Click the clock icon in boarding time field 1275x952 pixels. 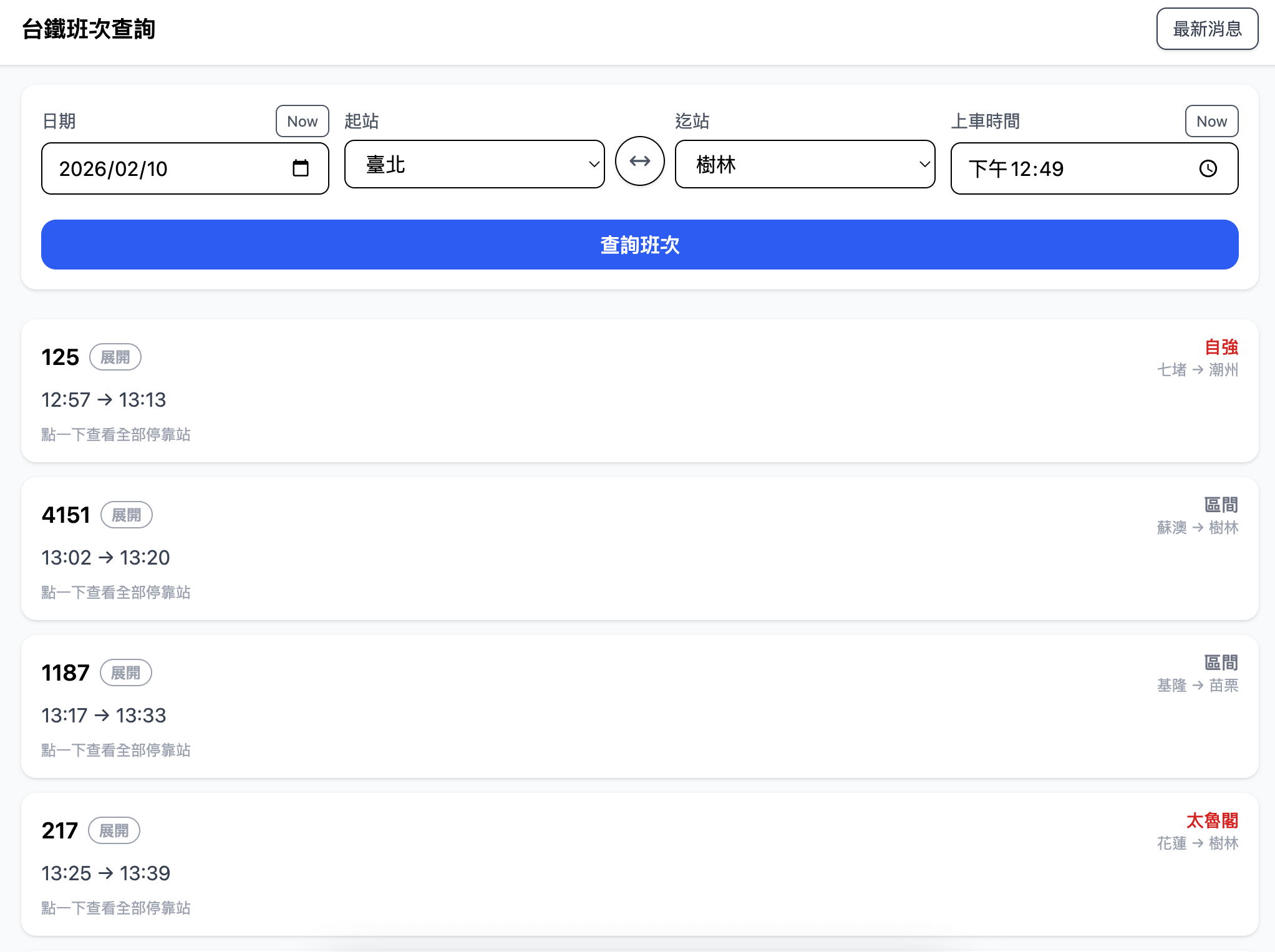point(1208,168)
